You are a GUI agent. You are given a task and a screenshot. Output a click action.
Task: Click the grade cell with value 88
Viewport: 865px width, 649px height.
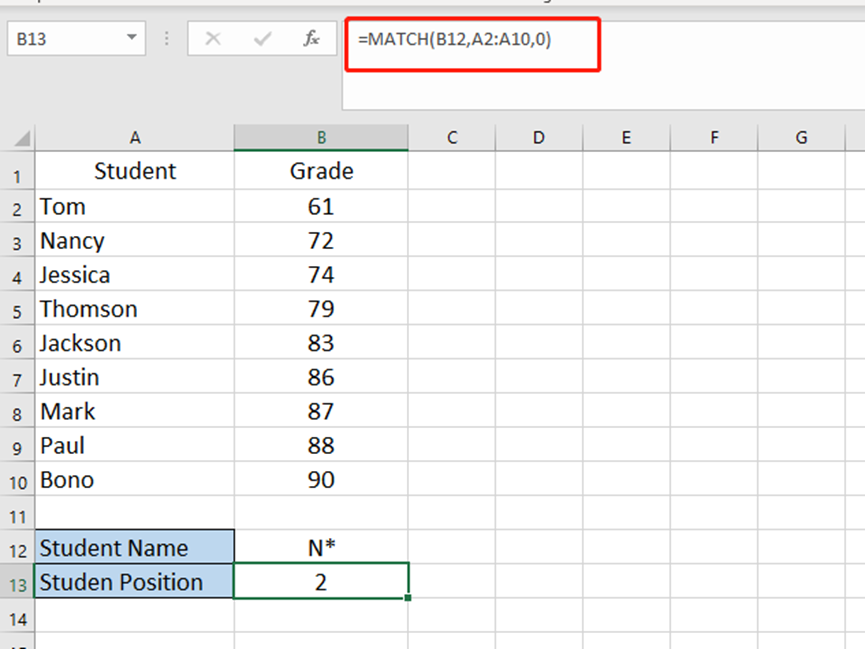(321, 445)
